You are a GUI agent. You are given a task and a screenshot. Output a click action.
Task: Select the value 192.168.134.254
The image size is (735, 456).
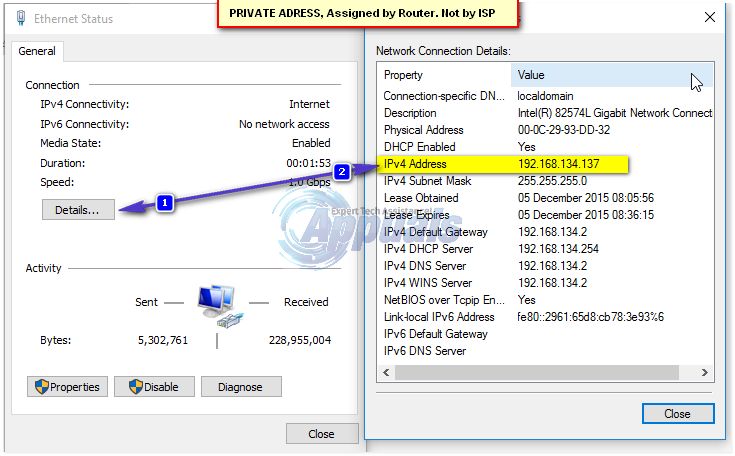[x=559, y=249]
